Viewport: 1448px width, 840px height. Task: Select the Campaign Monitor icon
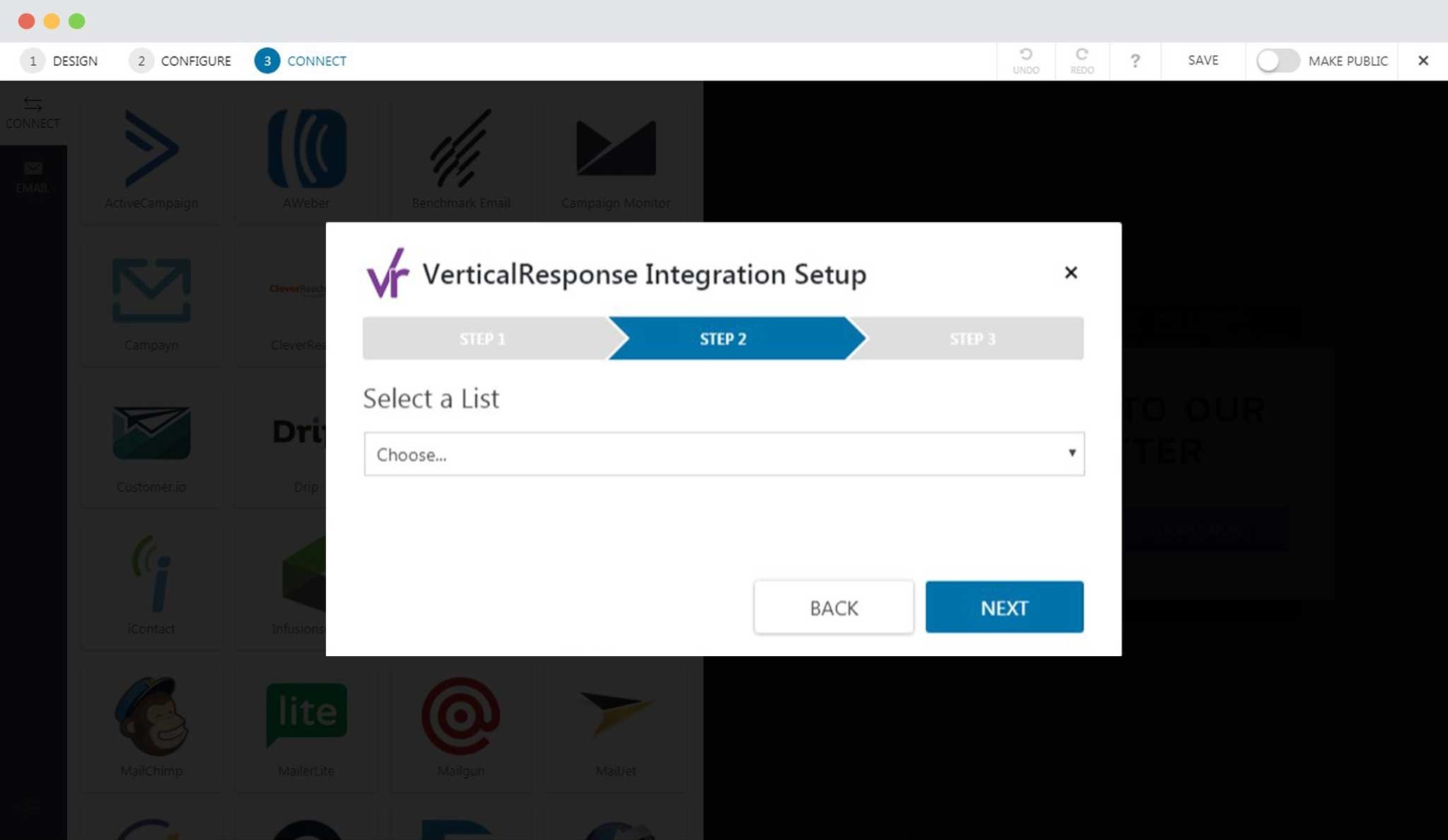coord(616,148)
